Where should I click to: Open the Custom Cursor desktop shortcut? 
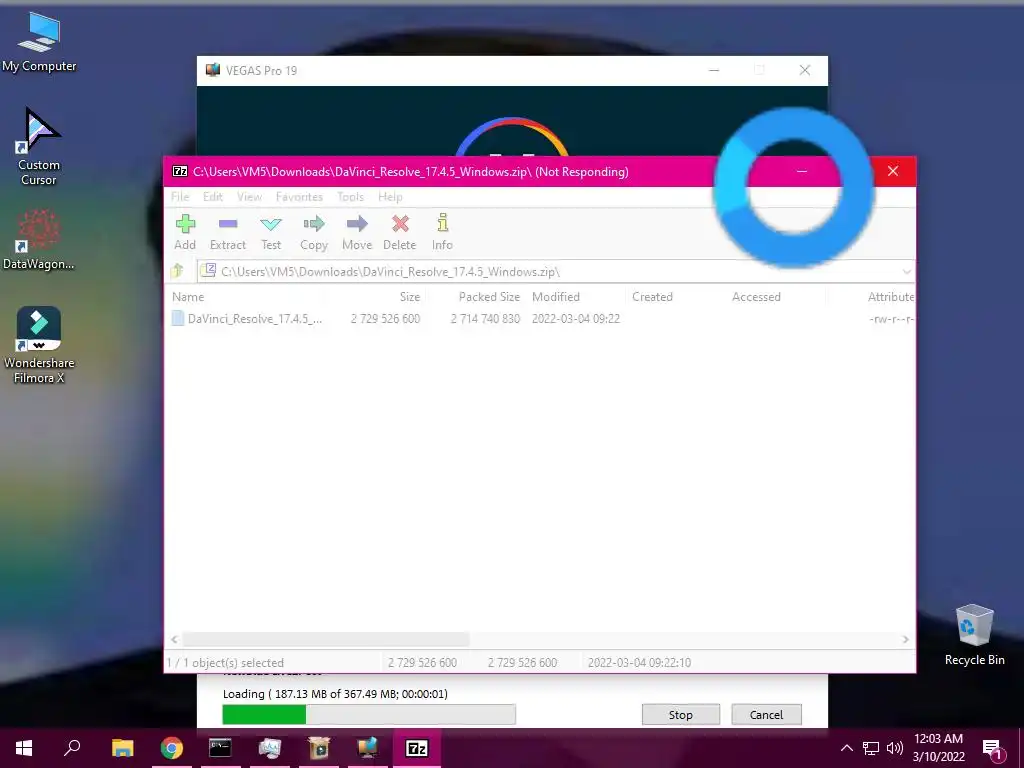click(39, 147)
